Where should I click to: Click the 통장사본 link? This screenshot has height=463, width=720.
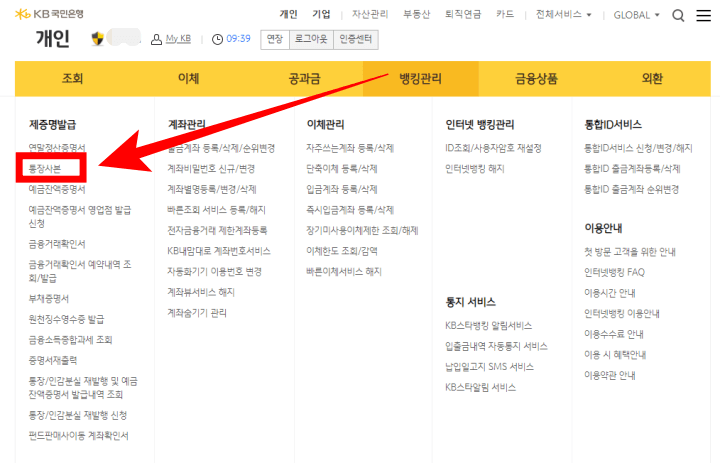point(45,169)
